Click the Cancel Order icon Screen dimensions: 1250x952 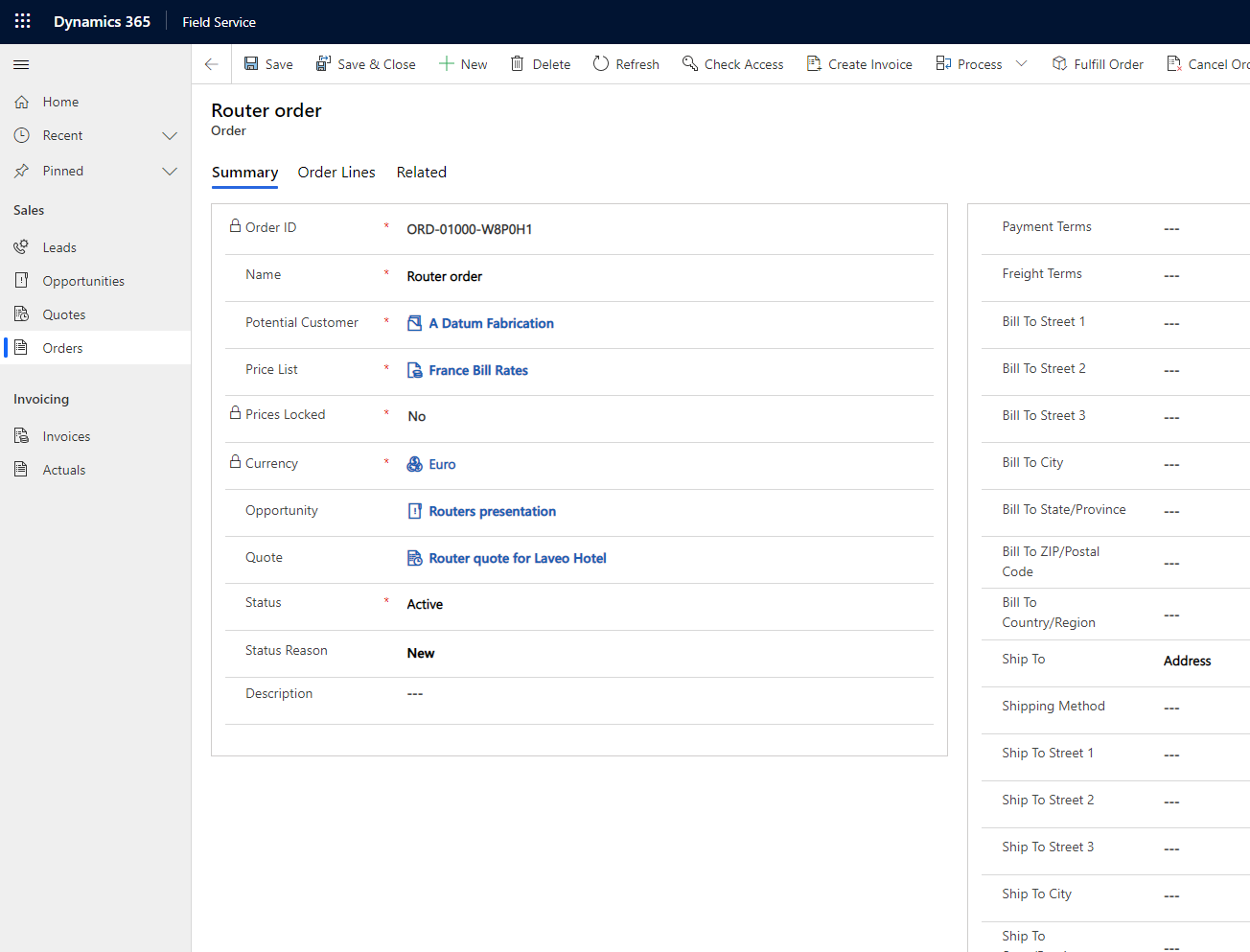1173,63
